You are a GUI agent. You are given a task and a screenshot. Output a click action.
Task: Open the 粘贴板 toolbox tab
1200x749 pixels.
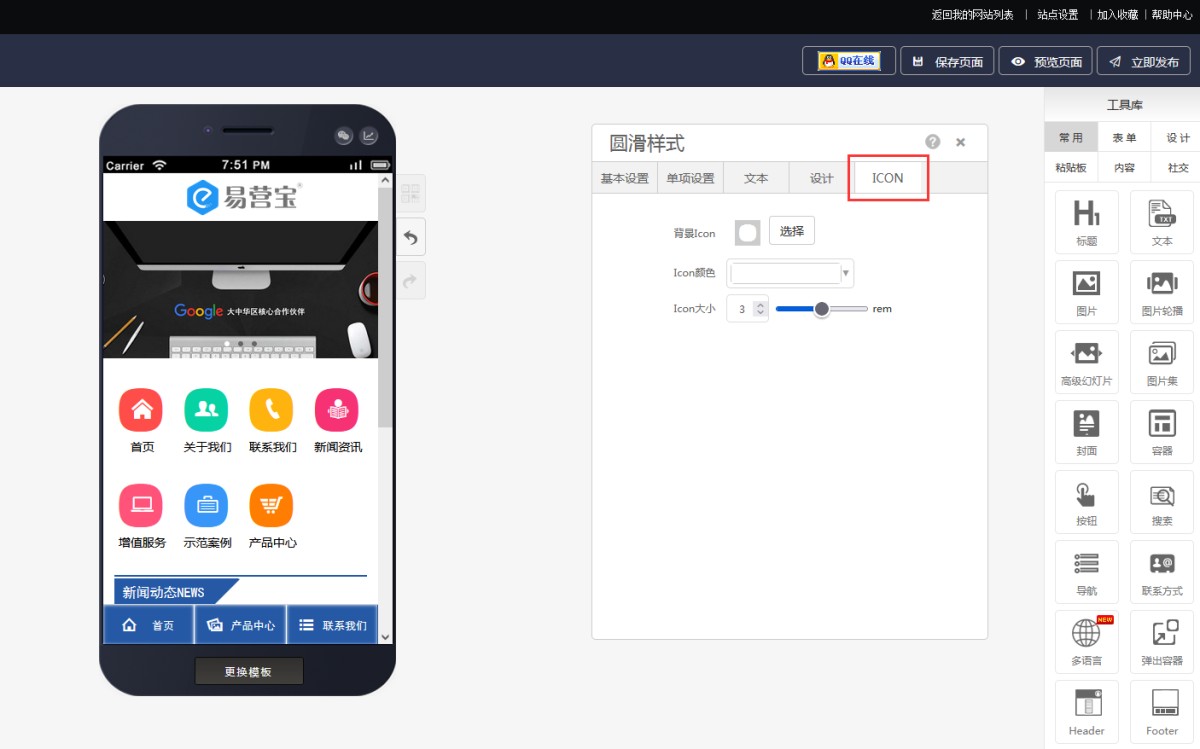(1071, 167)
